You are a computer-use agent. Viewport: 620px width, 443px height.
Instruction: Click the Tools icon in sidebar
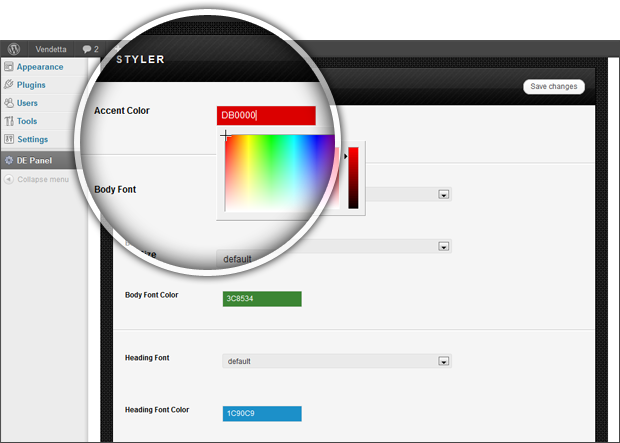point(9,121)
